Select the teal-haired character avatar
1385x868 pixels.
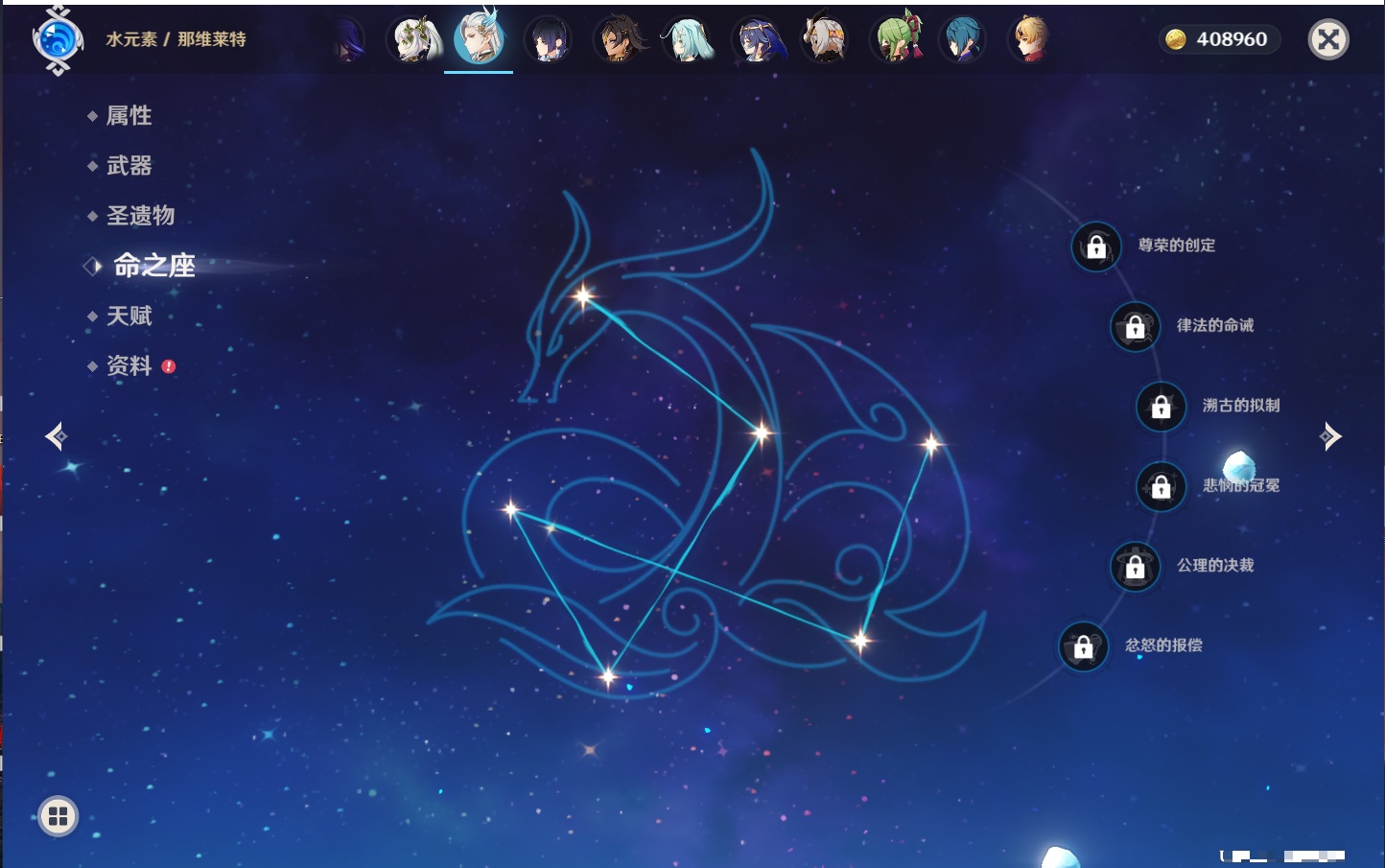click(x=962, y=39)
